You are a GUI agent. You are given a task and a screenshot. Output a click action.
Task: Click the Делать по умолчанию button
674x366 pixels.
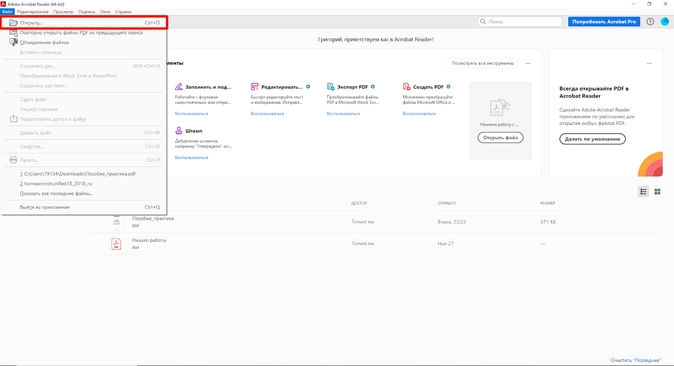pyautogui.click(x=592, y=139)
